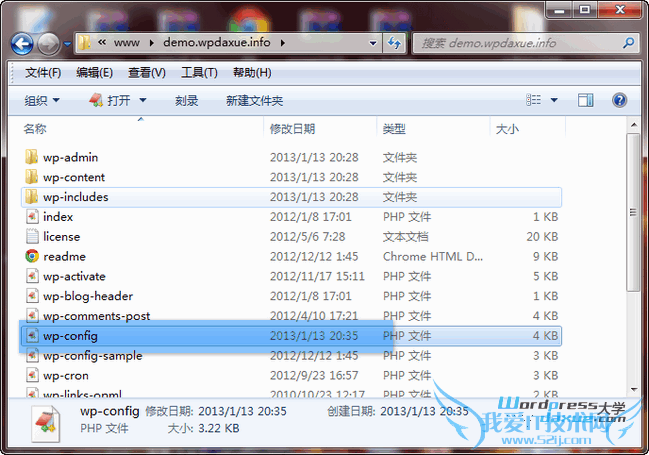Select the wp-admin folder icon
Viewport: 649px width, 455px height.
point(31,157)
